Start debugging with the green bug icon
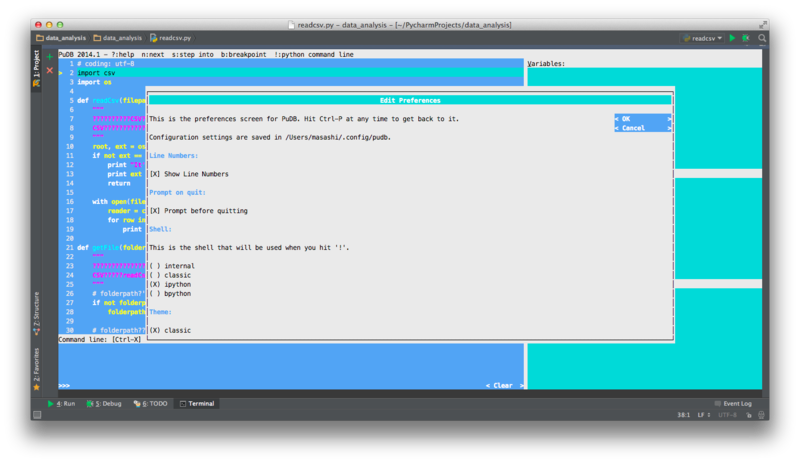This screenshot has height=463, width=800. [745, 38]
